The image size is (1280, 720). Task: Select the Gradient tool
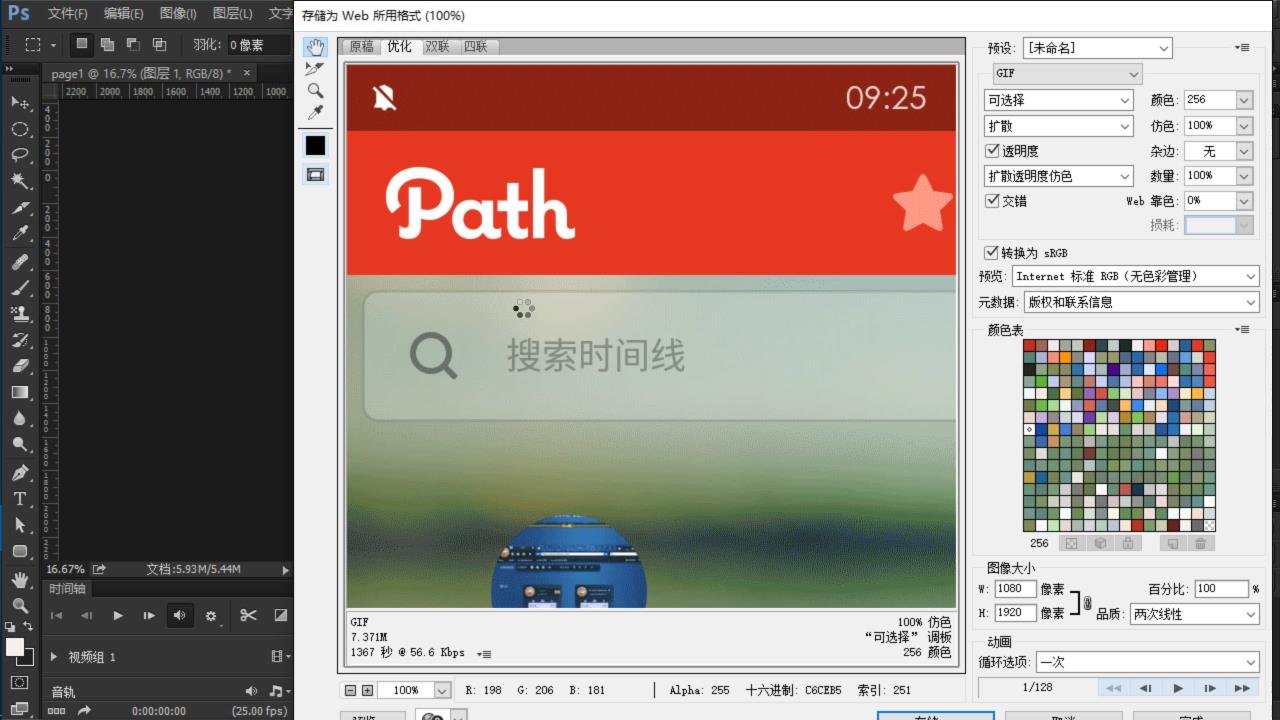[19, 392]
